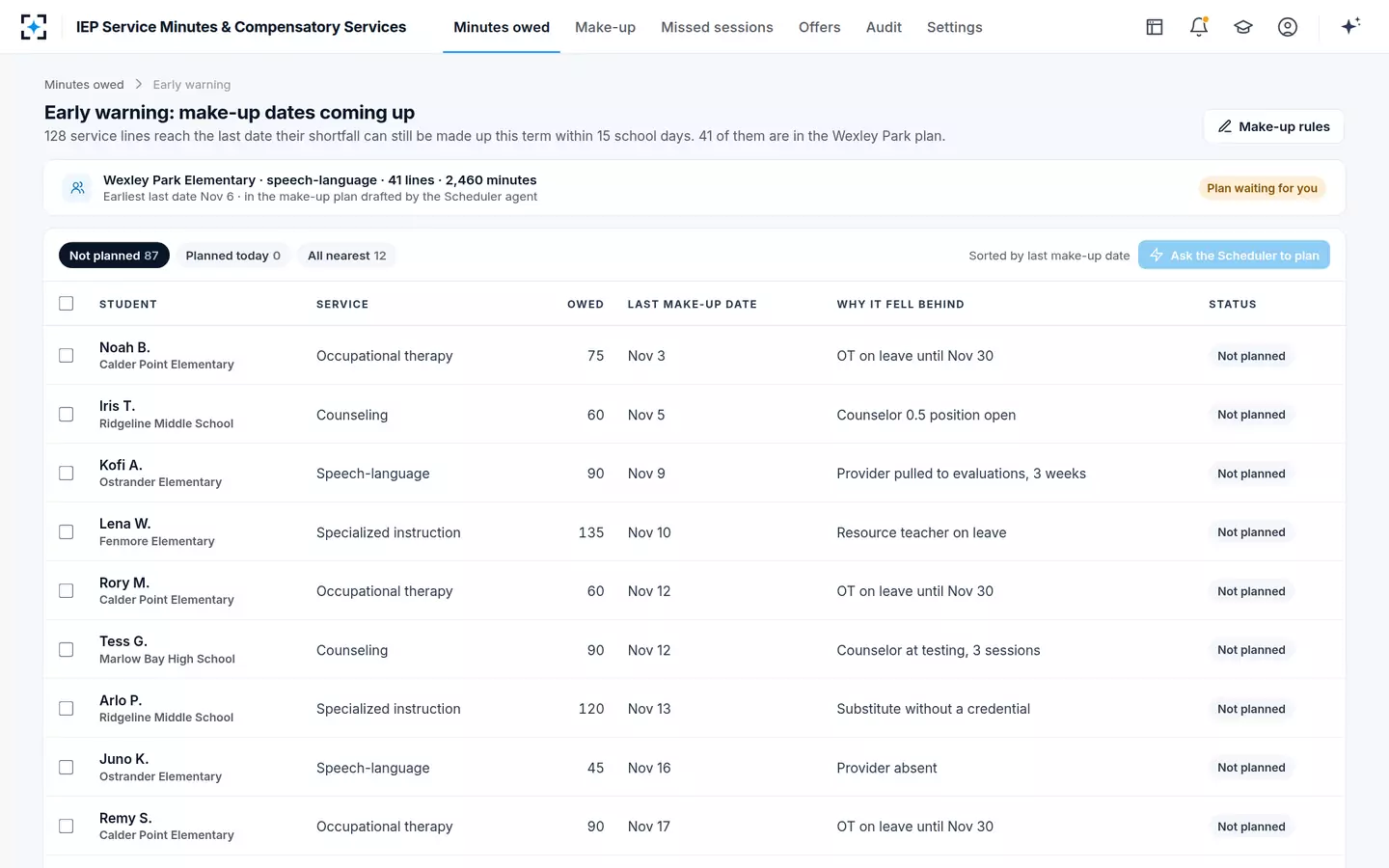
Task: Go to the Offers tab
Action: (x=819, y=27)
